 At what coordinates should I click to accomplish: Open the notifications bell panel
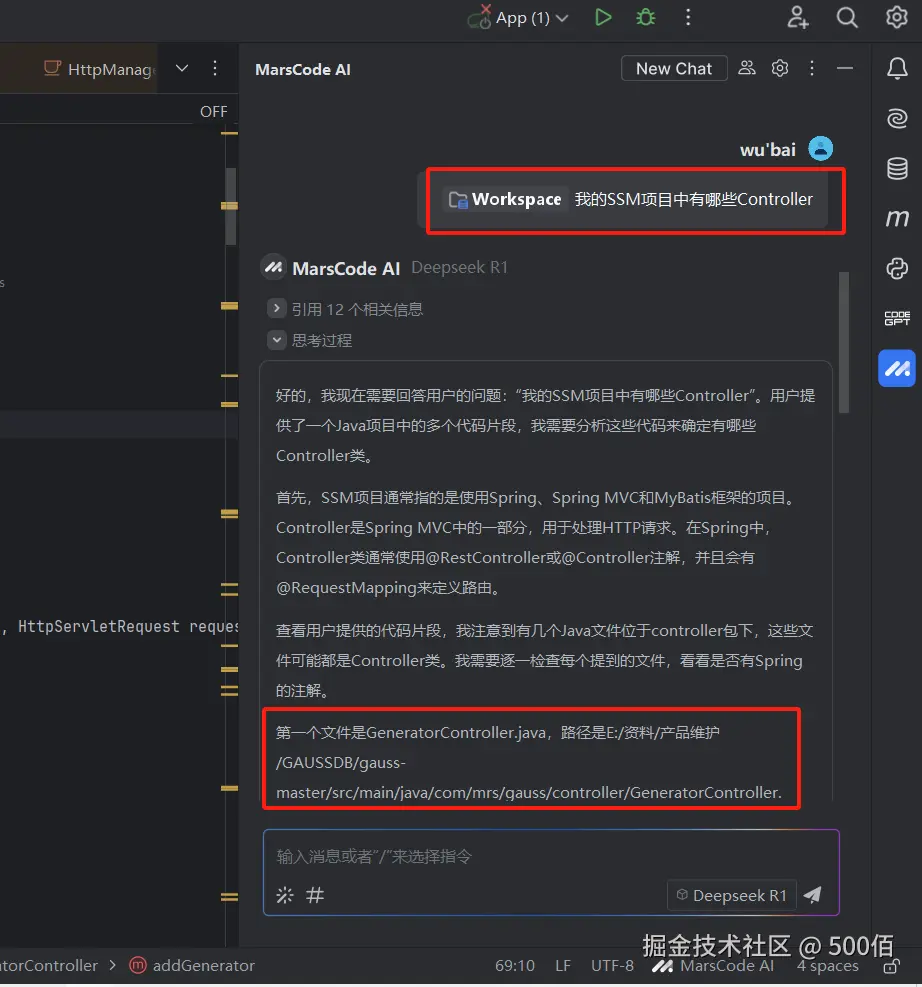897,68
